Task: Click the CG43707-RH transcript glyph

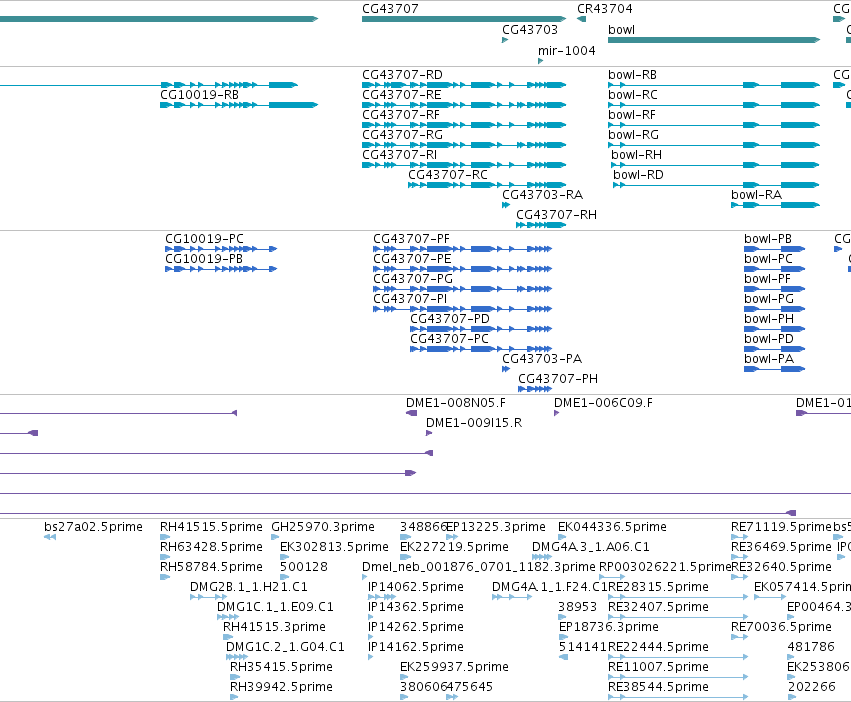Action: pos(541,225)
